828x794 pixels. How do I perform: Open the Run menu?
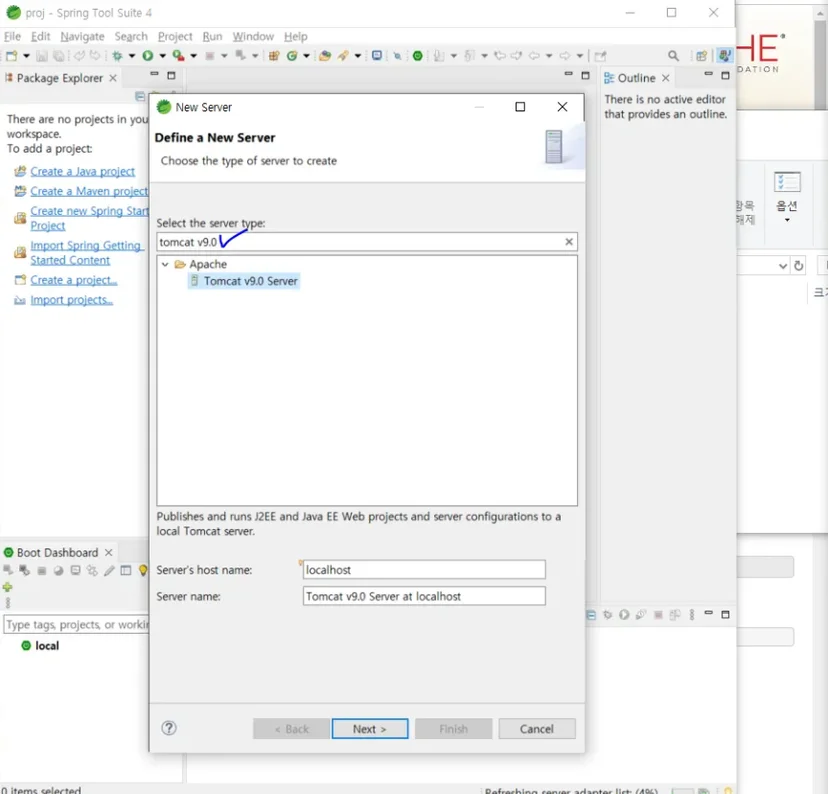[x=212, y=36]
